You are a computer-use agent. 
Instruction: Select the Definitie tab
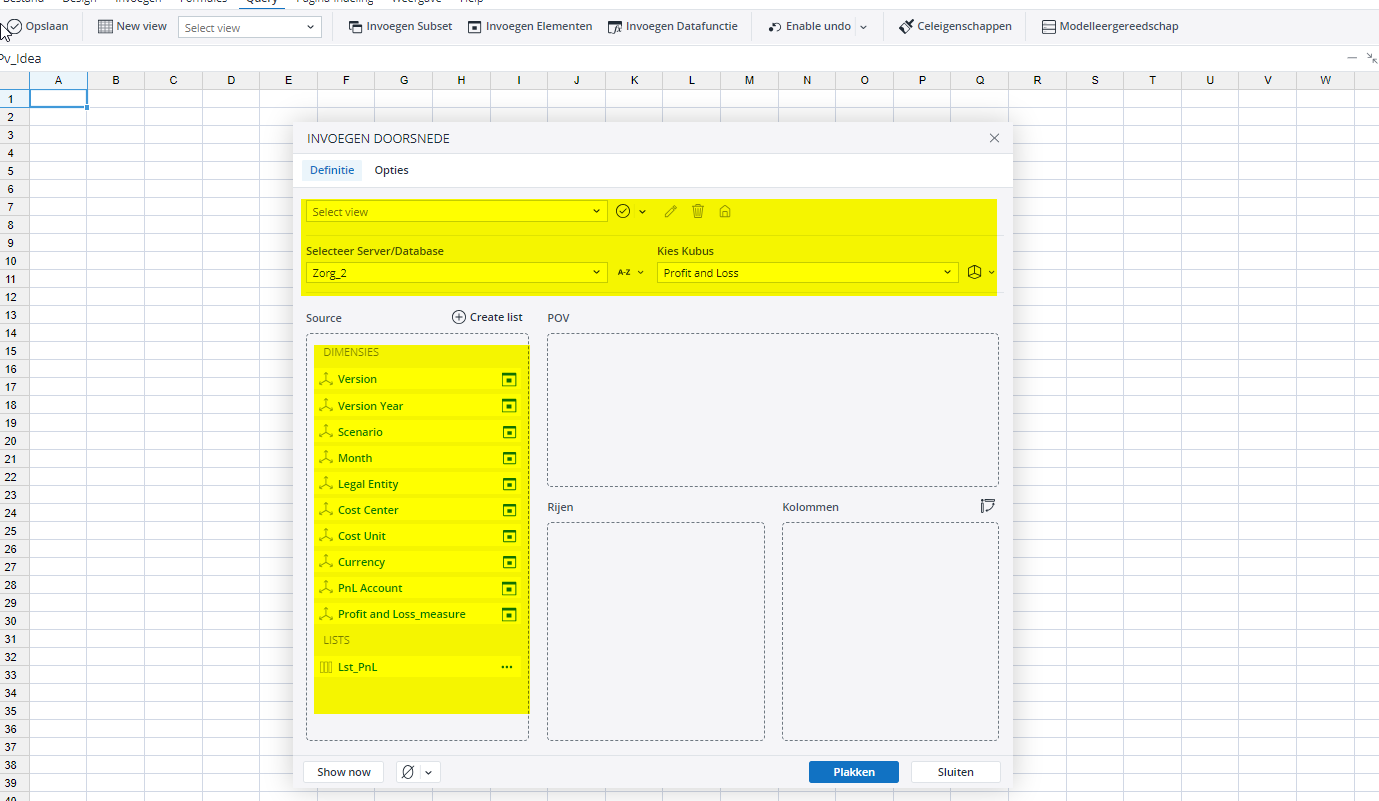[x=331, y=170]
